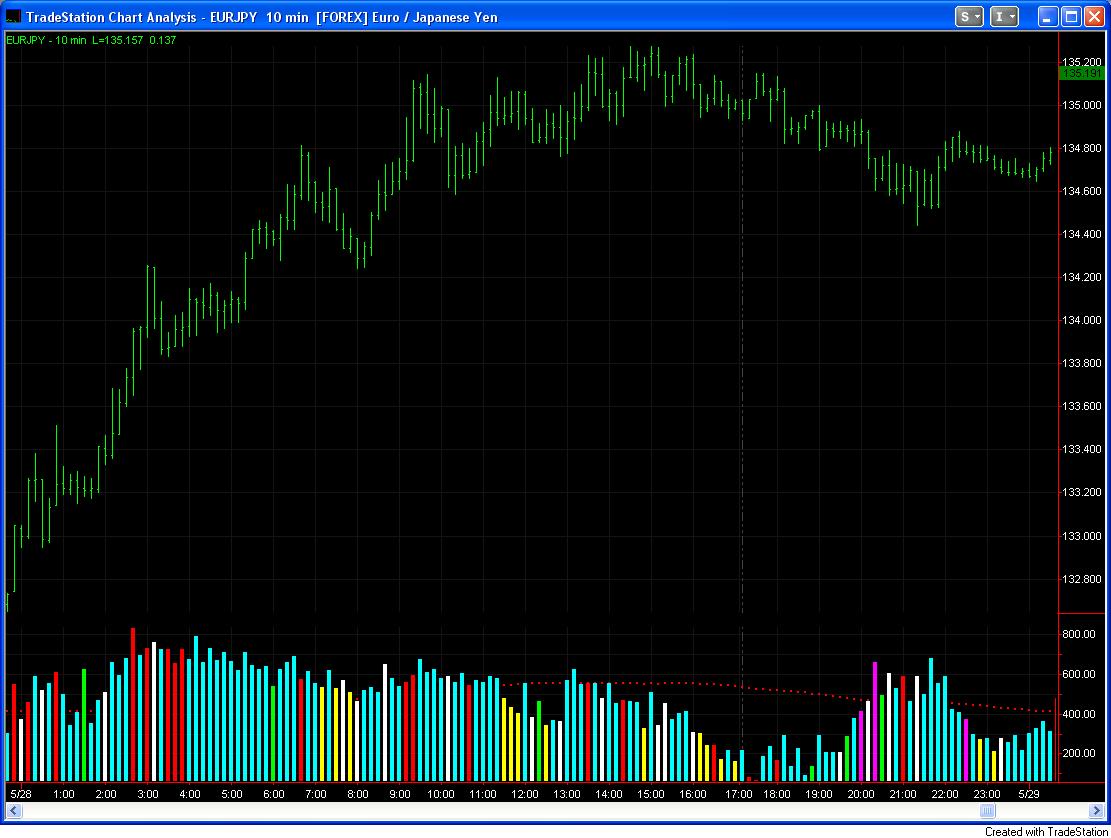The height and width of the screenshot is (838, 1111).
Task: Click the 400.00 volume axis label
Action: (x=1078, y=713)
